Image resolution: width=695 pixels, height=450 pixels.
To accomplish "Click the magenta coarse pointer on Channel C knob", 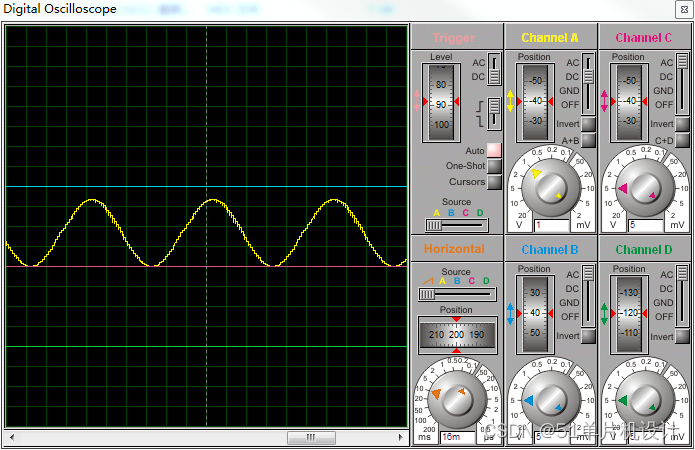I will [x=623, y=188].
